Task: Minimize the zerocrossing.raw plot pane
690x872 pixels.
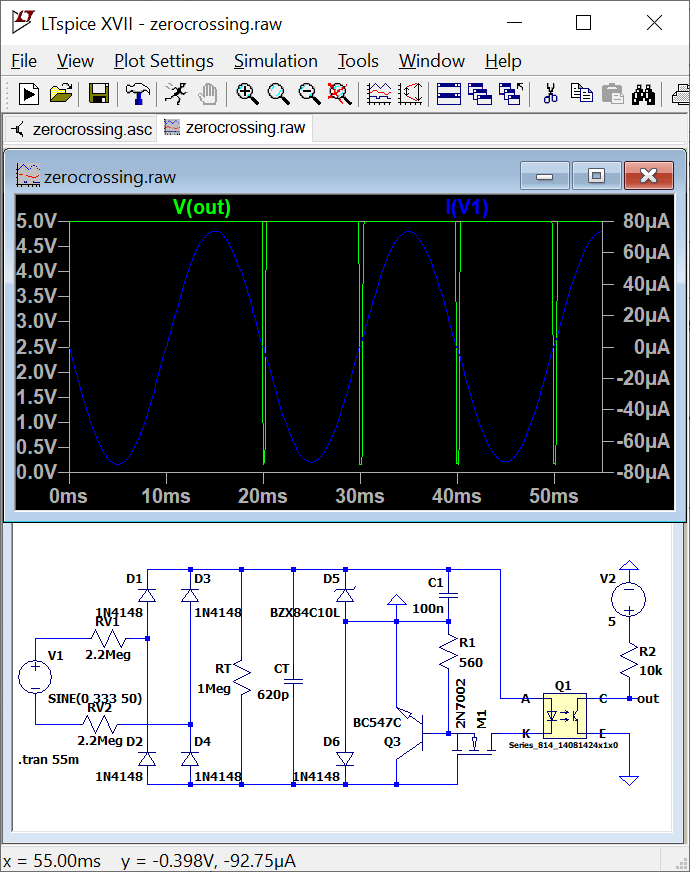Action: tap(544, 176)
